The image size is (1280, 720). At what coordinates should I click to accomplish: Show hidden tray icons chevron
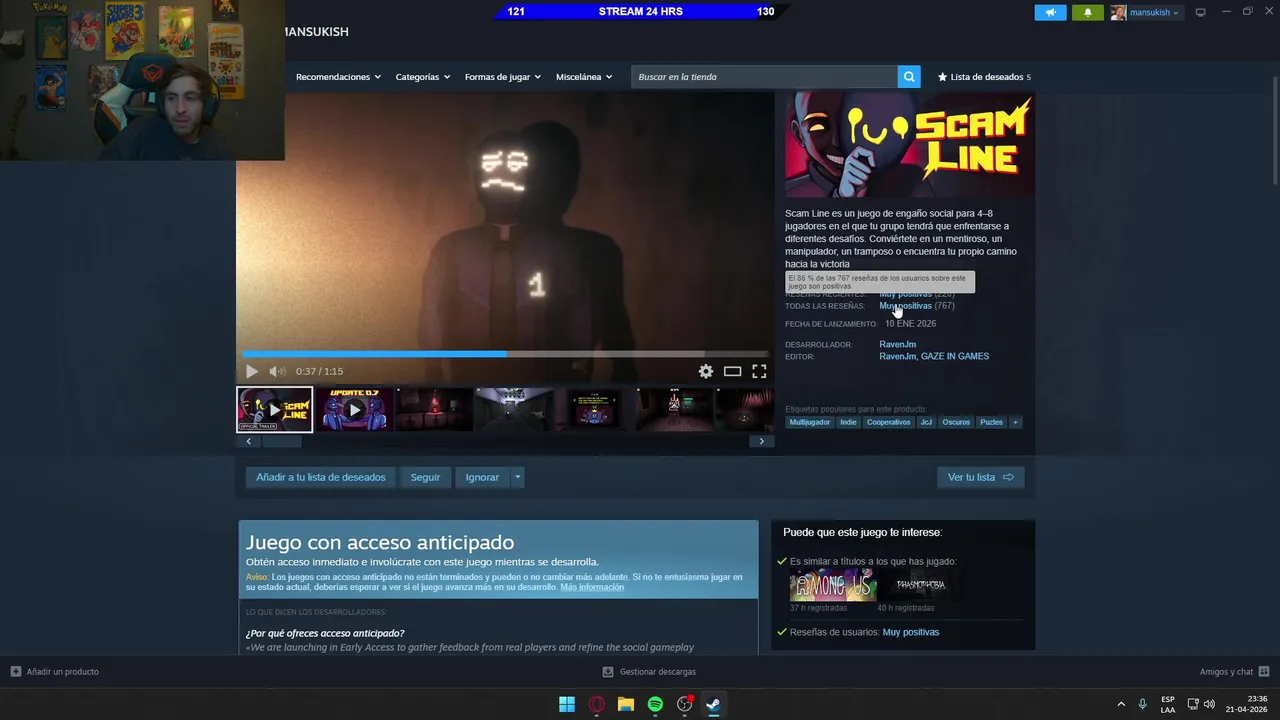(x=1121, y=704)
